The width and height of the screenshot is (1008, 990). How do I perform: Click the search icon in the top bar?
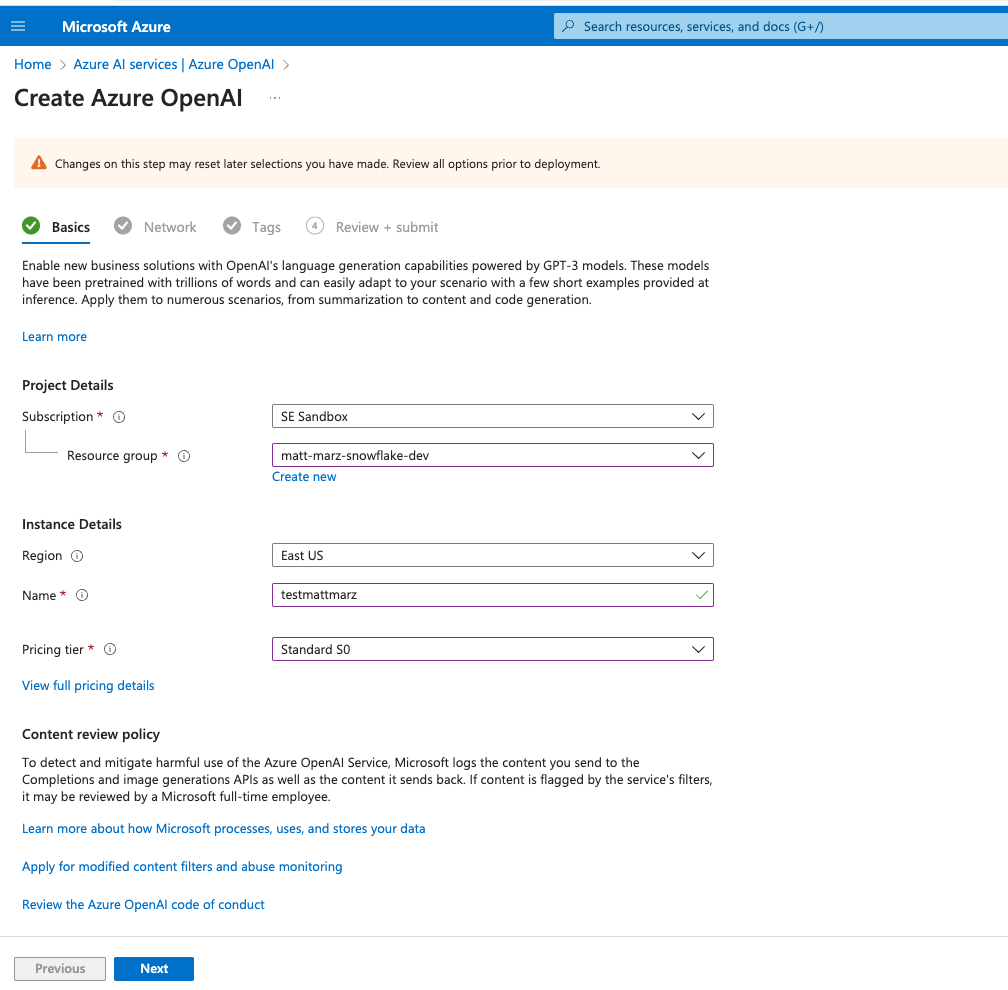[x=569, y=26]
